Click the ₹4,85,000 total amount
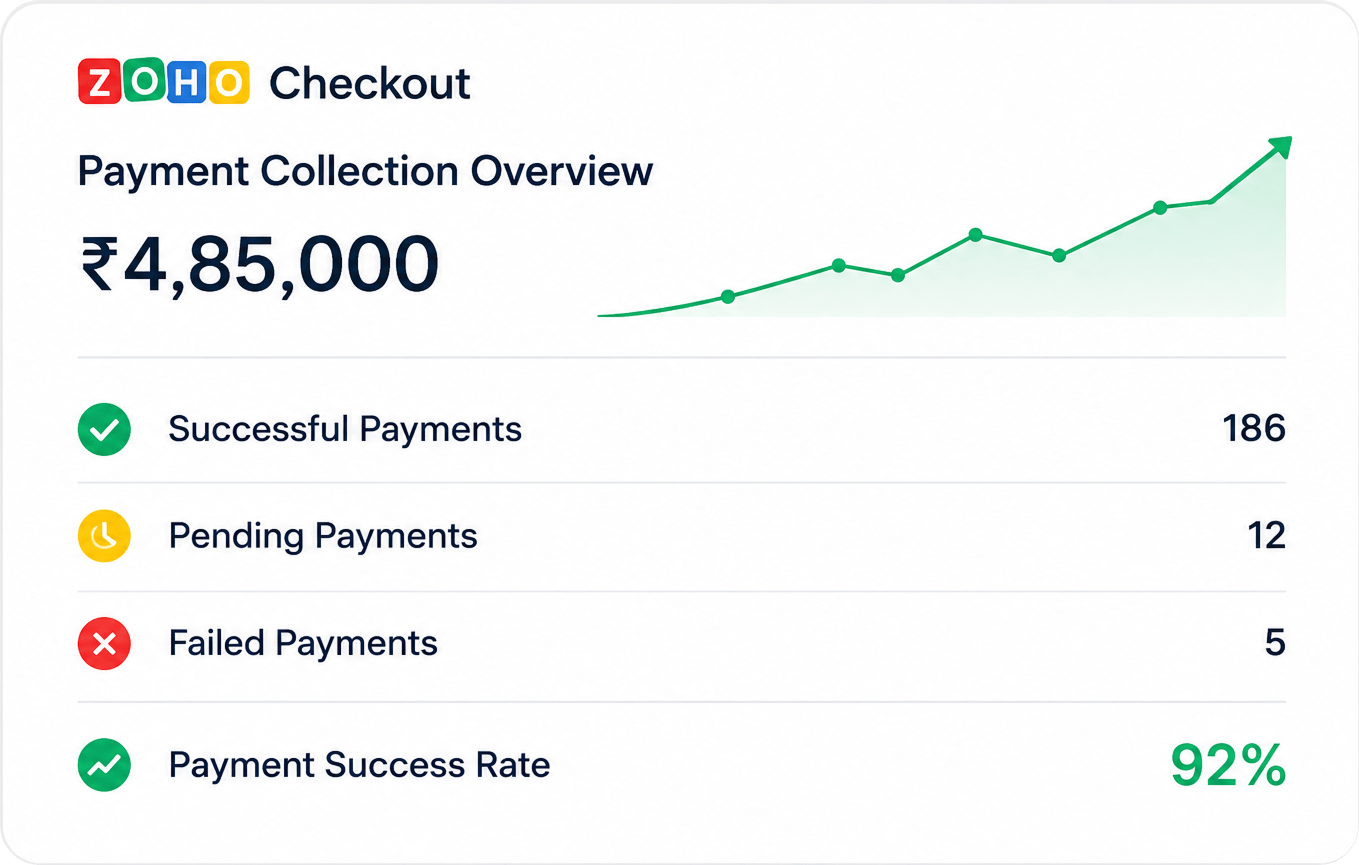Viewport: 1359px width, 865px height. [x=259, y=264]
